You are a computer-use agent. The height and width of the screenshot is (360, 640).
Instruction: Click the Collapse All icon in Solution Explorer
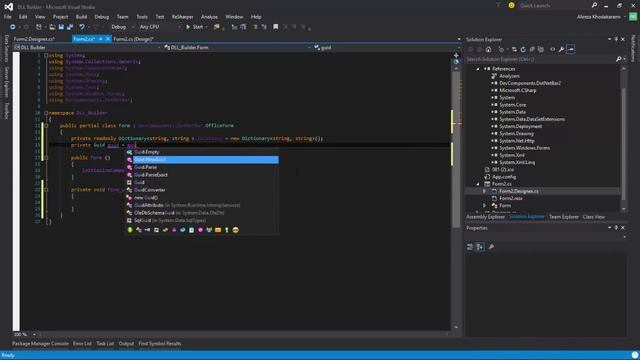pos(532,49)
